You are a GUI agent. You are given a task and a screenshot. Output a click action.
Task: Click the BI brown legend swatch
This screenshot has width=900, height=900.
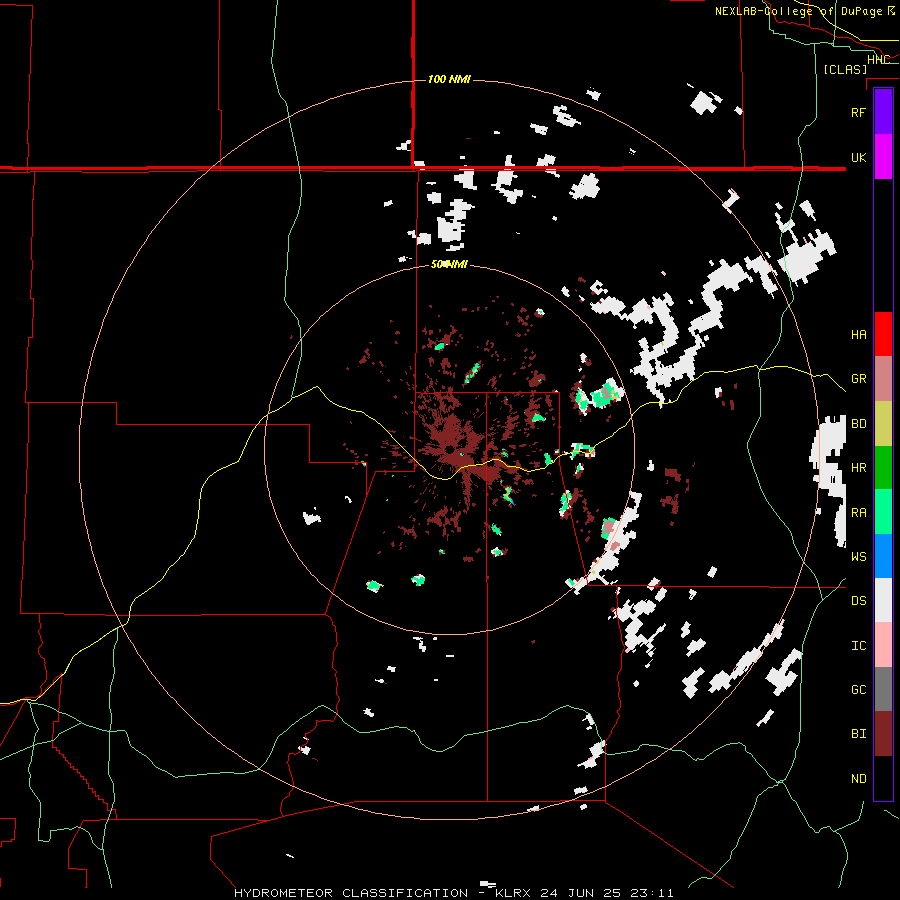tap(883, 734)
